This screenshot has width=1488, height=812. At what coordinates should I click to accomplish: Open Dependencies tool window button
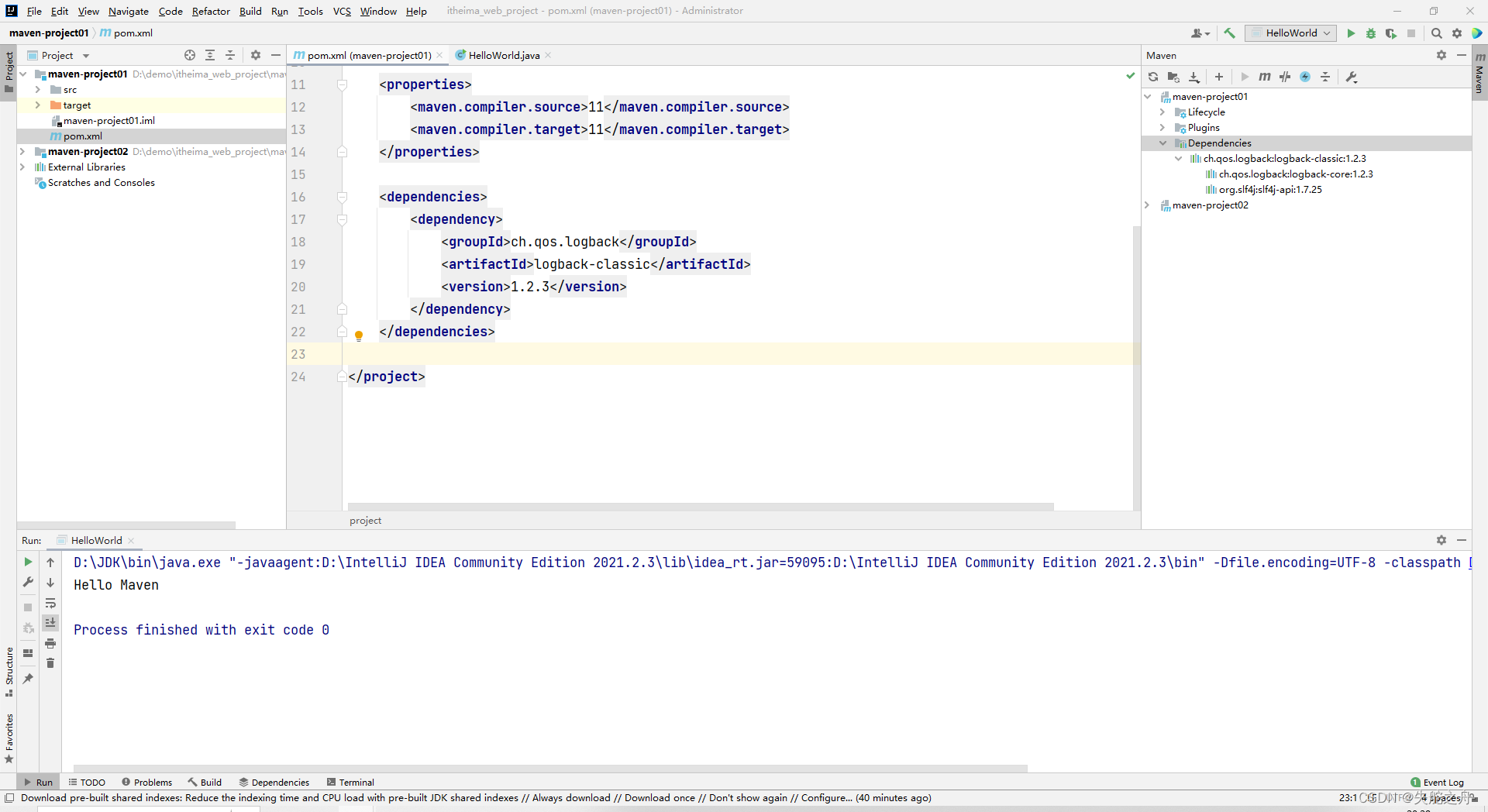click(274, 782)
